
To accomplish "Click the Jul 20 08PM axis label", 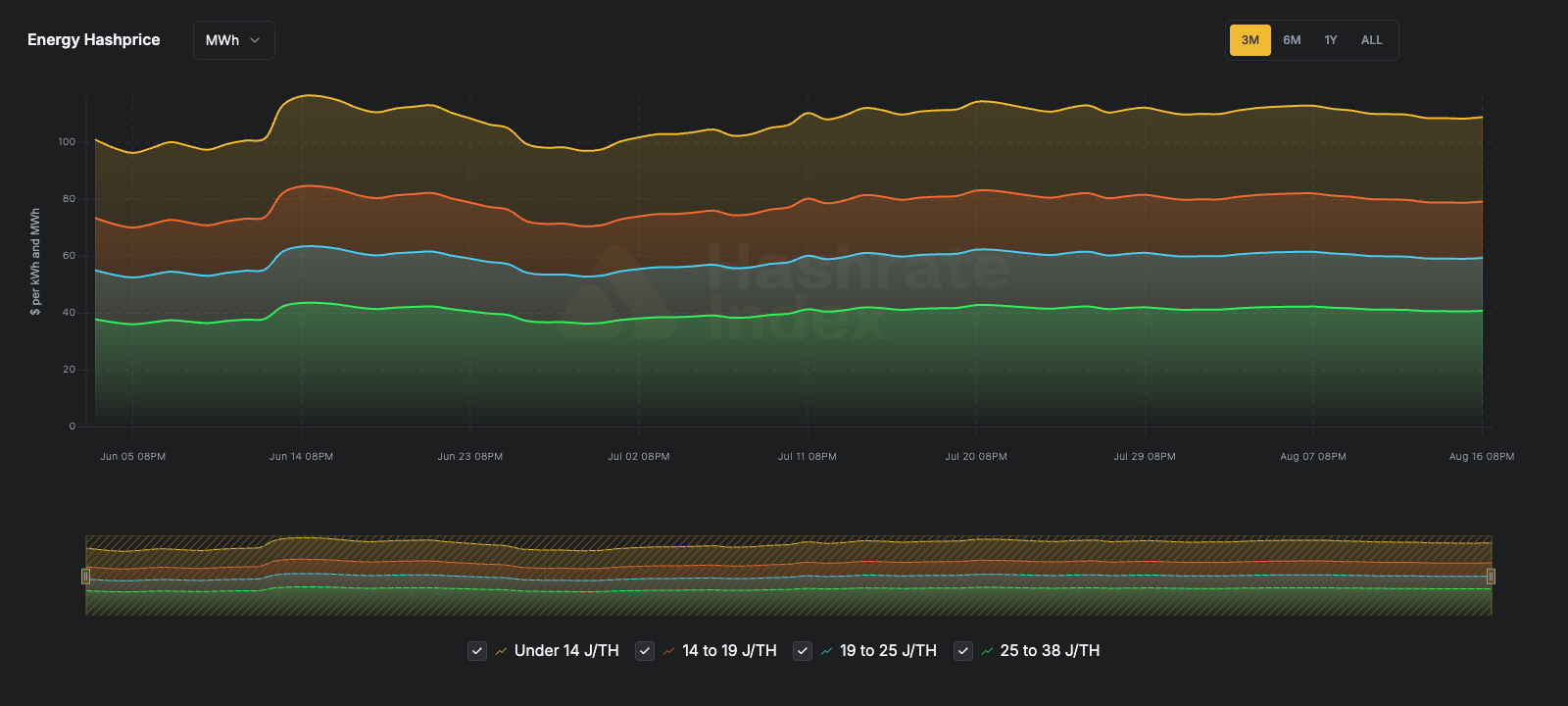I will [976, 457].
